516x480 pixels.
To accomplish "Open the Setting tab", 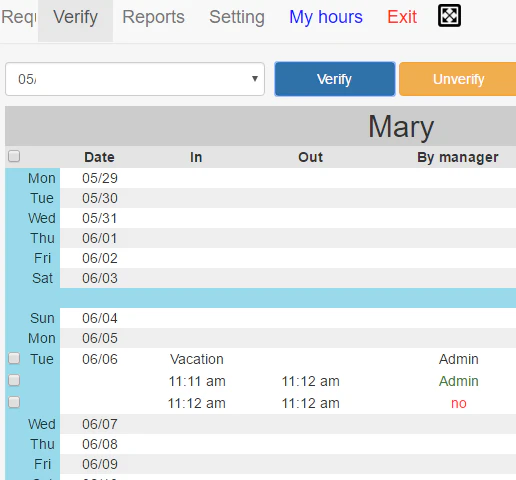I will pyautogui.click(x=237, y=17).
